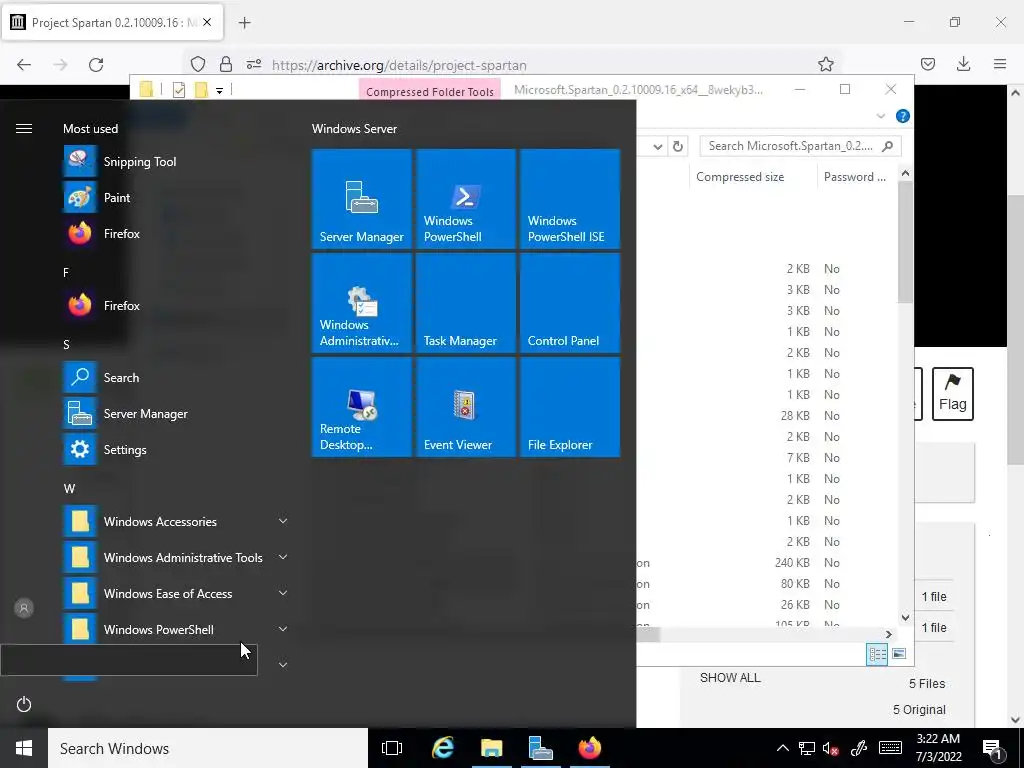The width and height of the screenshot is (1024, 768).
Task: Click the Flag button on archive.org
Action: (953, 394)
